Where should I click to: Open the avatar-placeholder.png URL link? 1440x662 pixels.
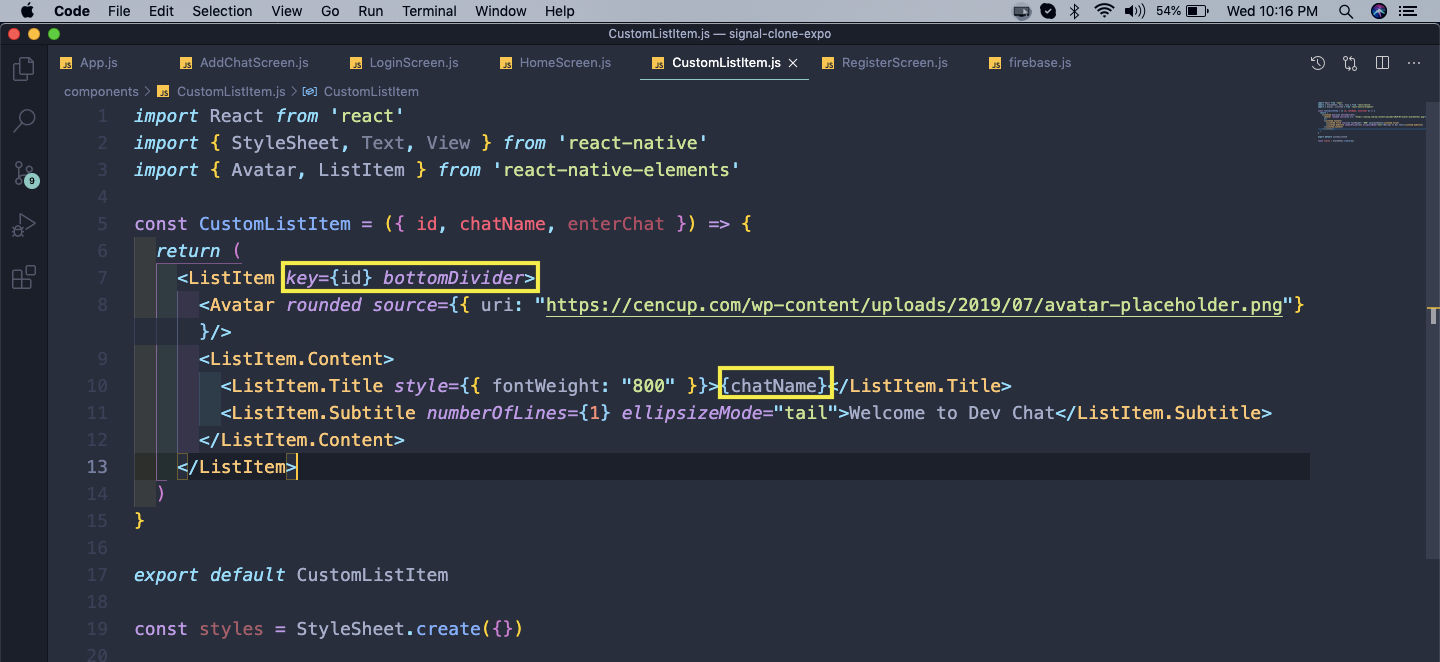point(914,305)
